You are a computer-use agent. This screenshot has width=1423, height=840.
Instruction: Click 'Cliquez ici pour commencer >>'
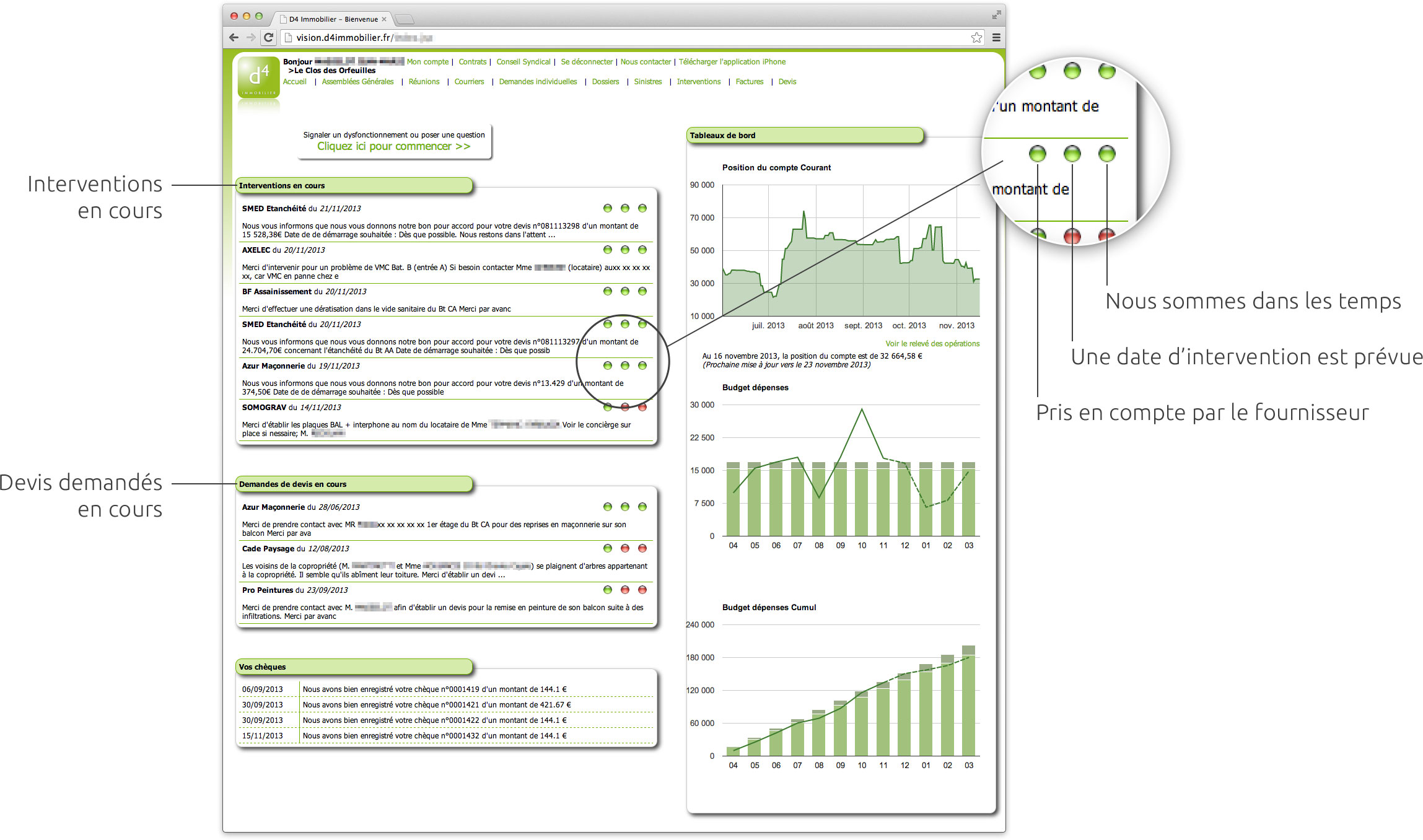click(394, 146)
